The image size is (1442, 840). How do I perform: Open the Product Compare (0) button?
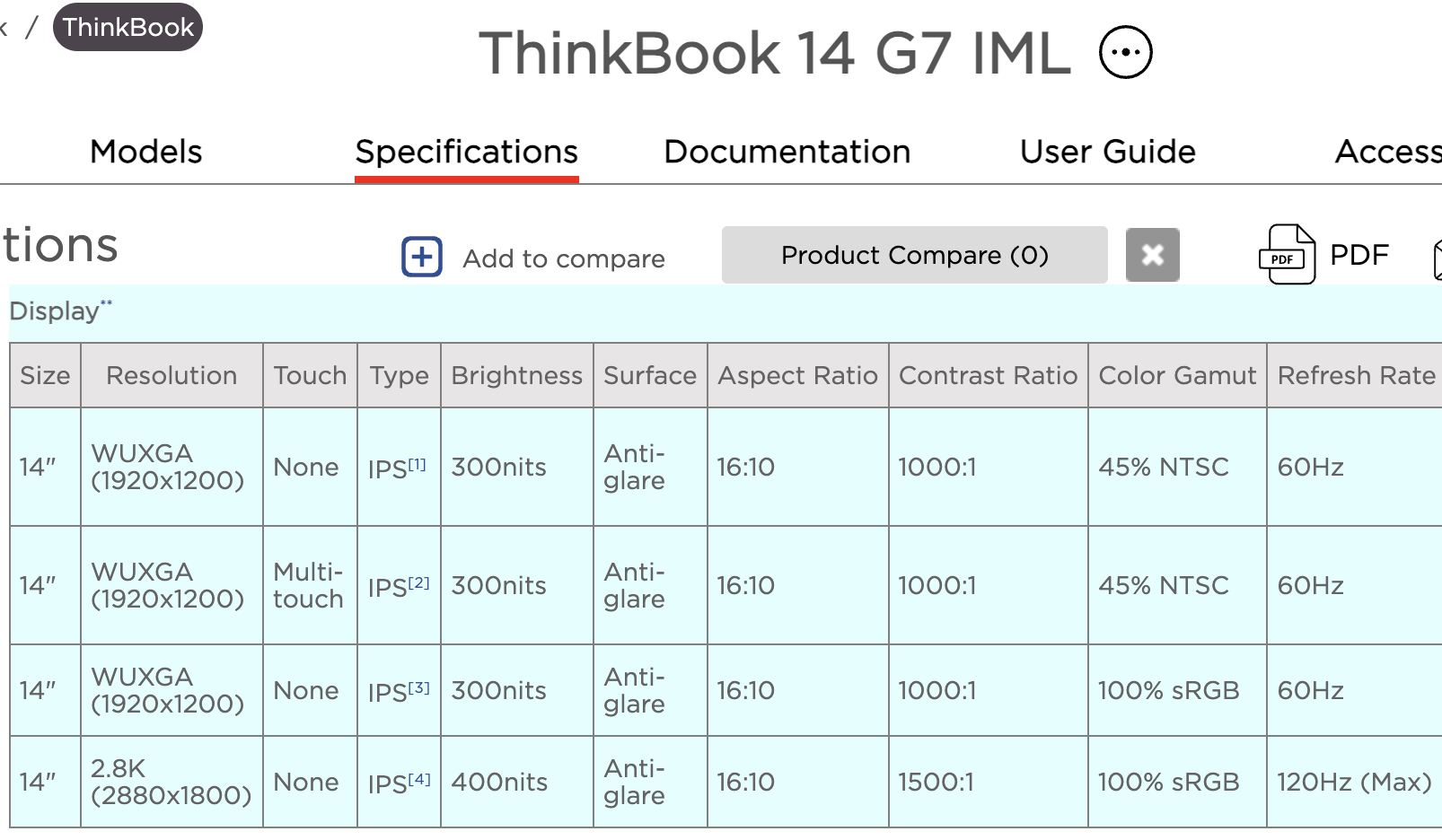915,255
